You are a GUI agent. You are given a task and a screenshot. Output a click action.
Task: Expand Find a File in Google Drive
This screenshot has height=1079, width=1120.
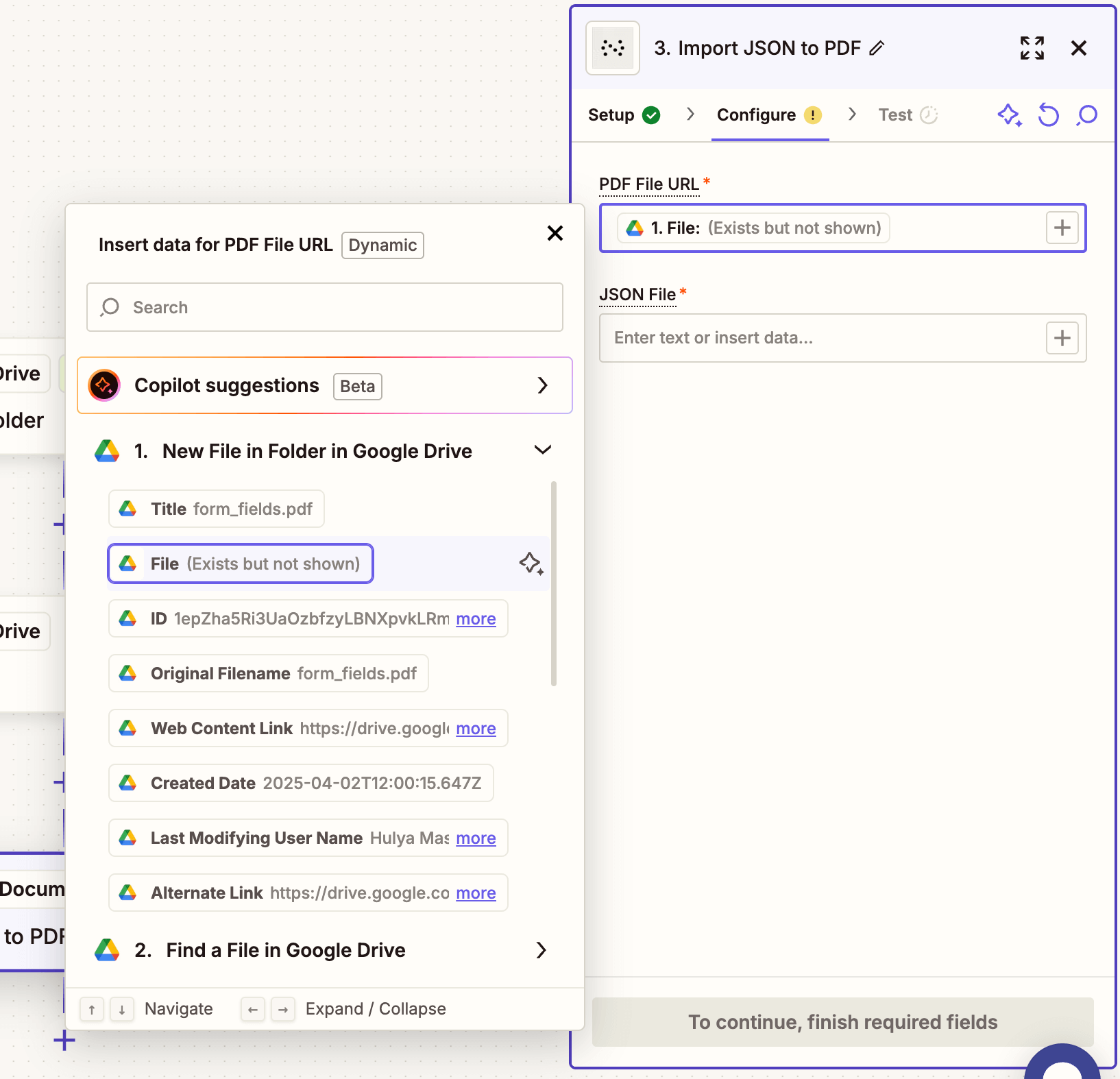(542, 950)
